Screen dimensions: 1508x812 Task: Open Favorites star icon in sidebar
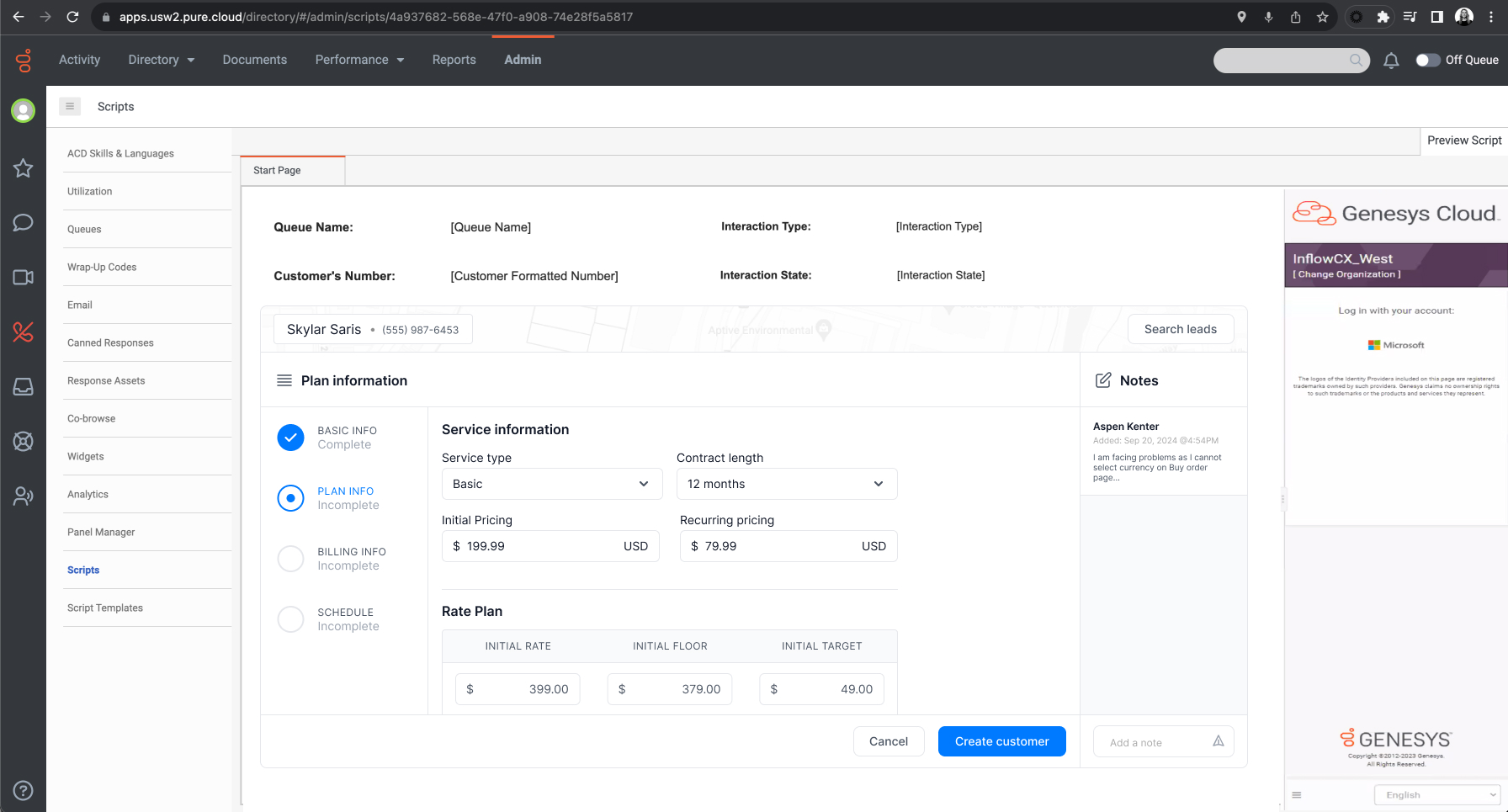tap(23, 168)
